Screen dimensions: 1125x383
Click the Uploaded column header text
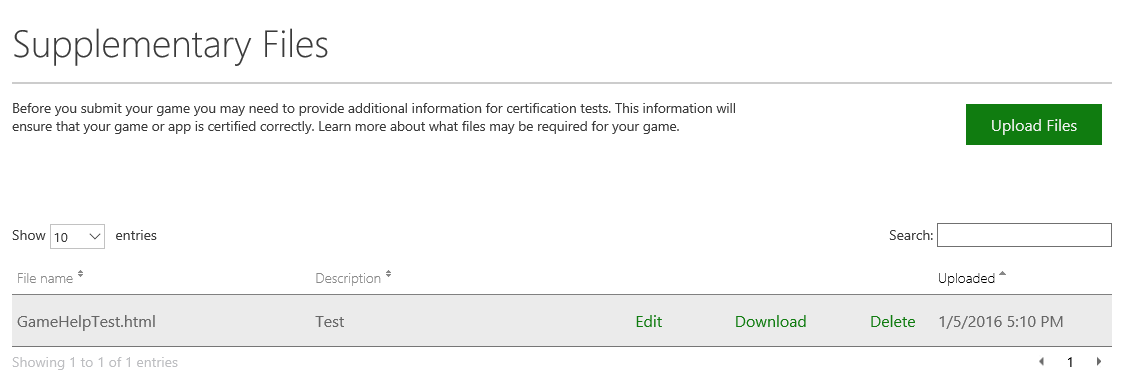click(x=966, y=278)
